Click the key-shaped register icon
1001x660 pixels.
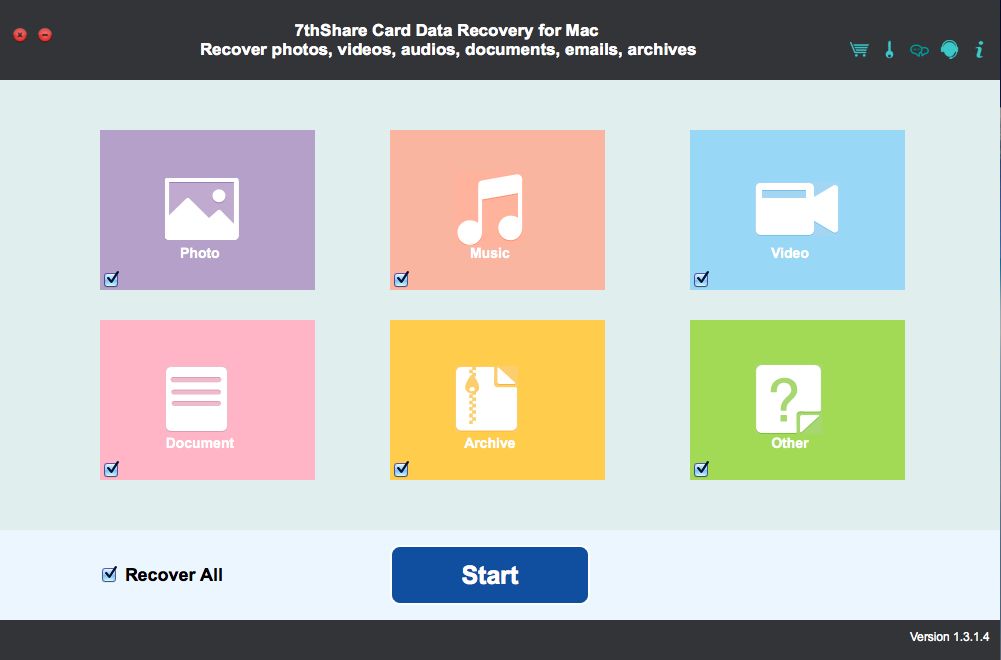(x=889, y=49)
